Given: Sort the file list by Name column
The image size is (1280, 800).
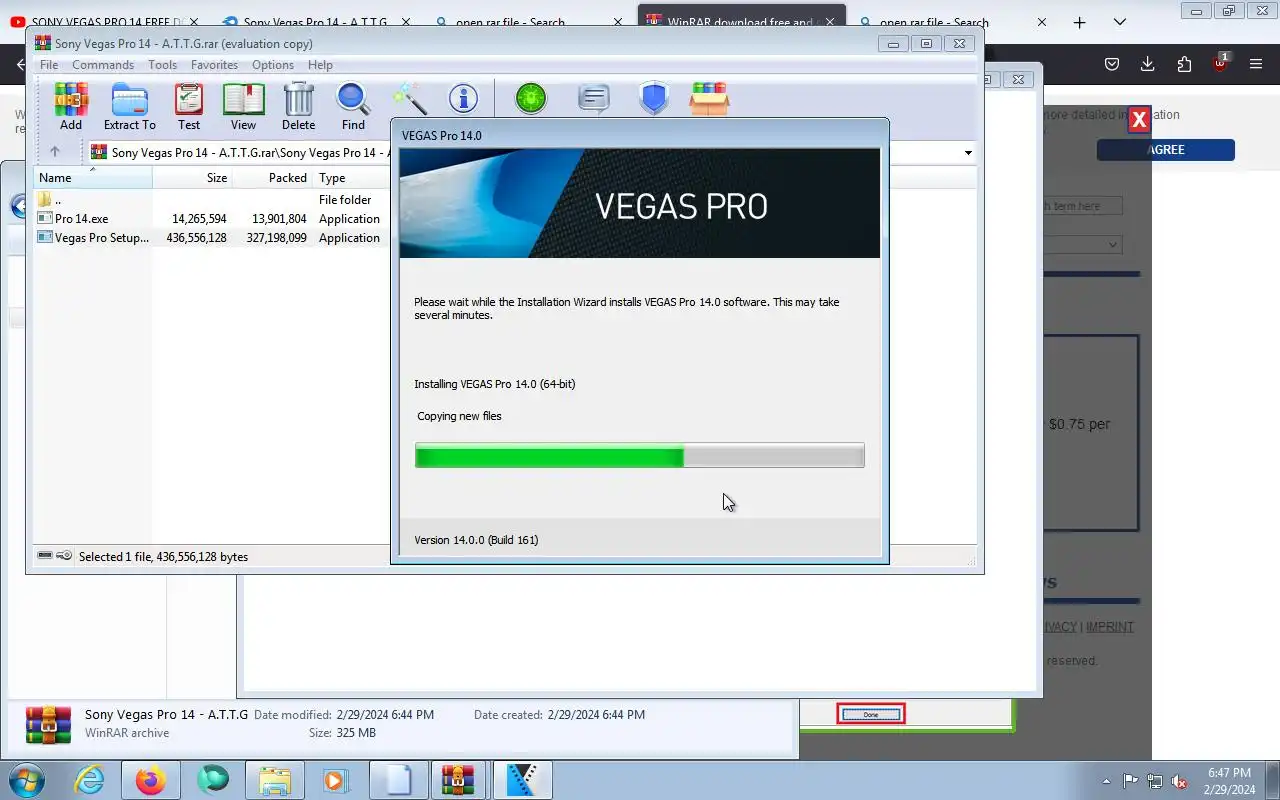Looking at the screenshot, I should [93, 178].
